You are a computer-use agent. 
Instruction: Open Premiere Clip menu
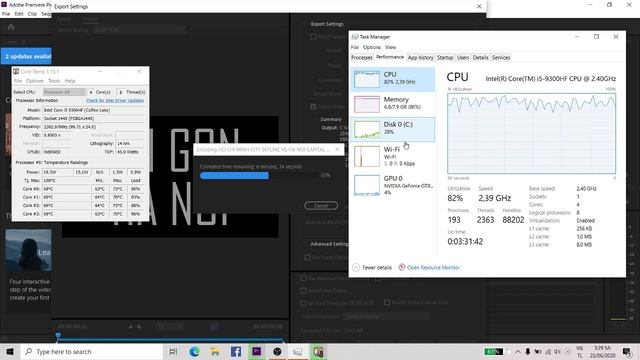tap(32, 14)
